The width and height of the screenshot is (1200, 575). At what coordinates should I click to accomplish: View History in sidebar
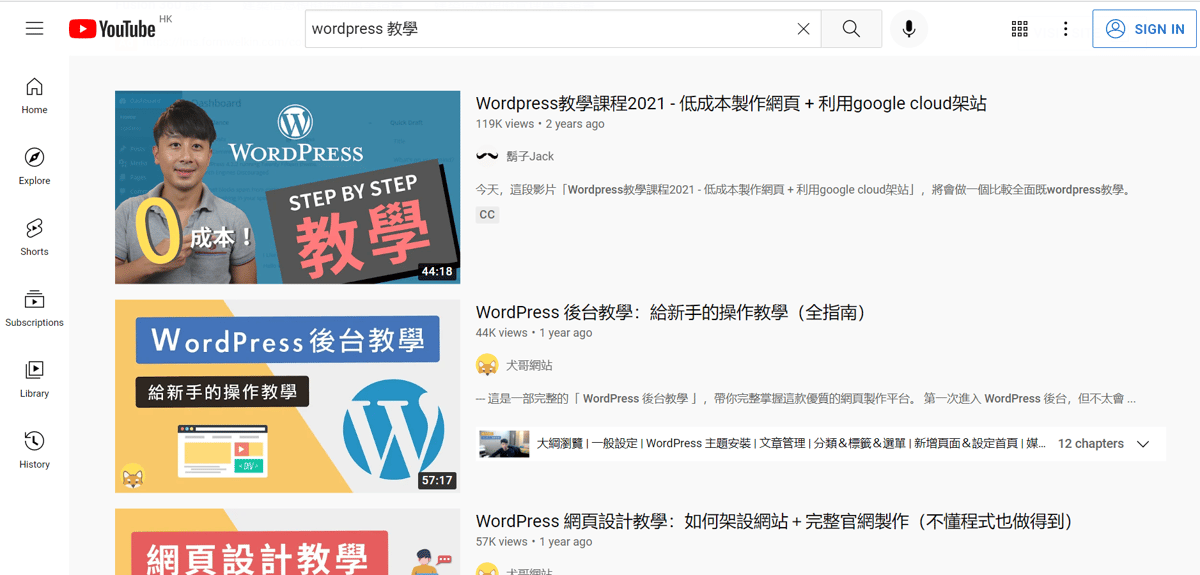click(x=34, y=450)
